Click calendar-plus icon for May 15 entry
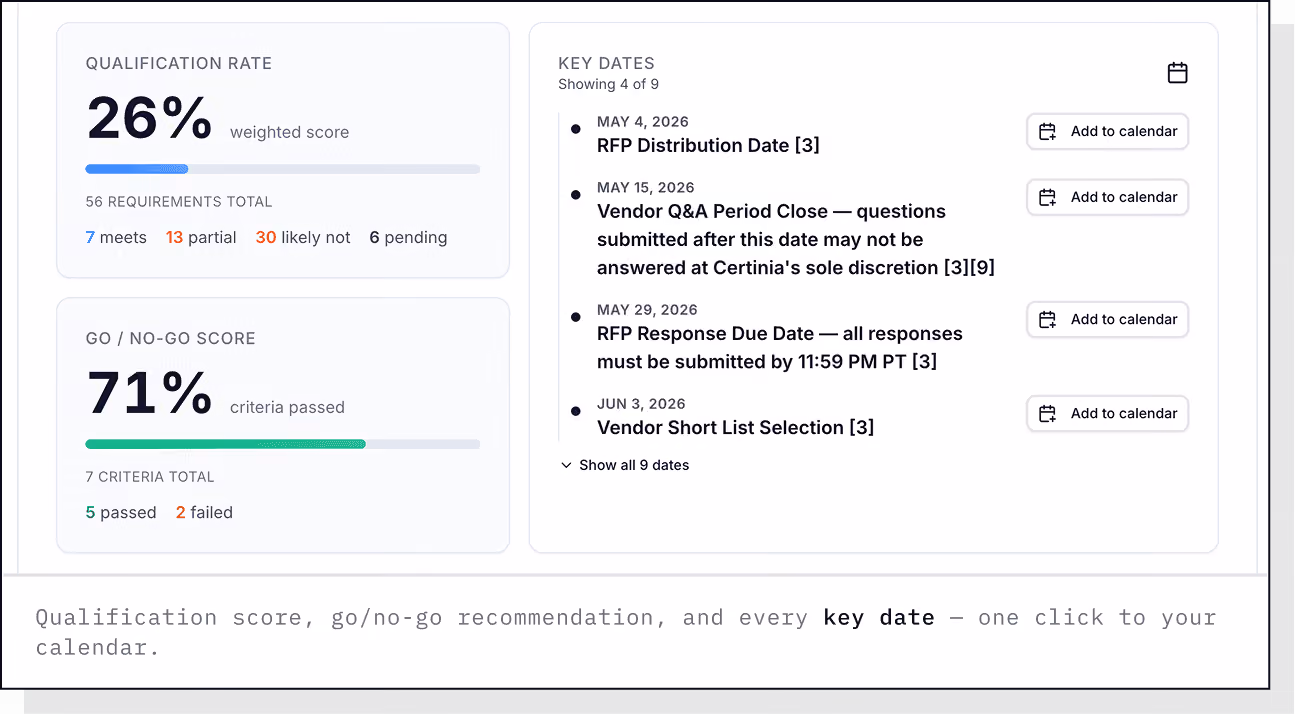 click(x=1047, y=197)
